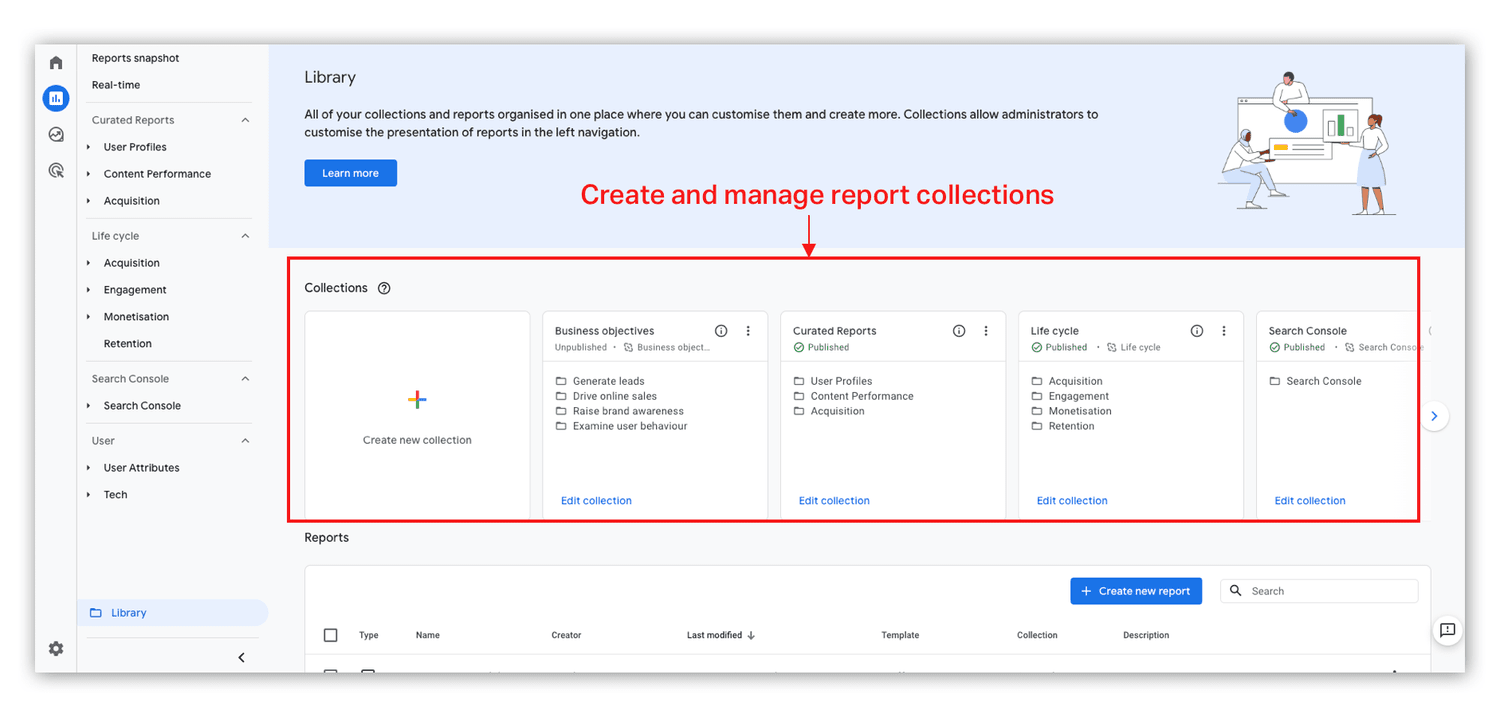Select the Create new collection card

pyautogui.click(x=417, y=413)
